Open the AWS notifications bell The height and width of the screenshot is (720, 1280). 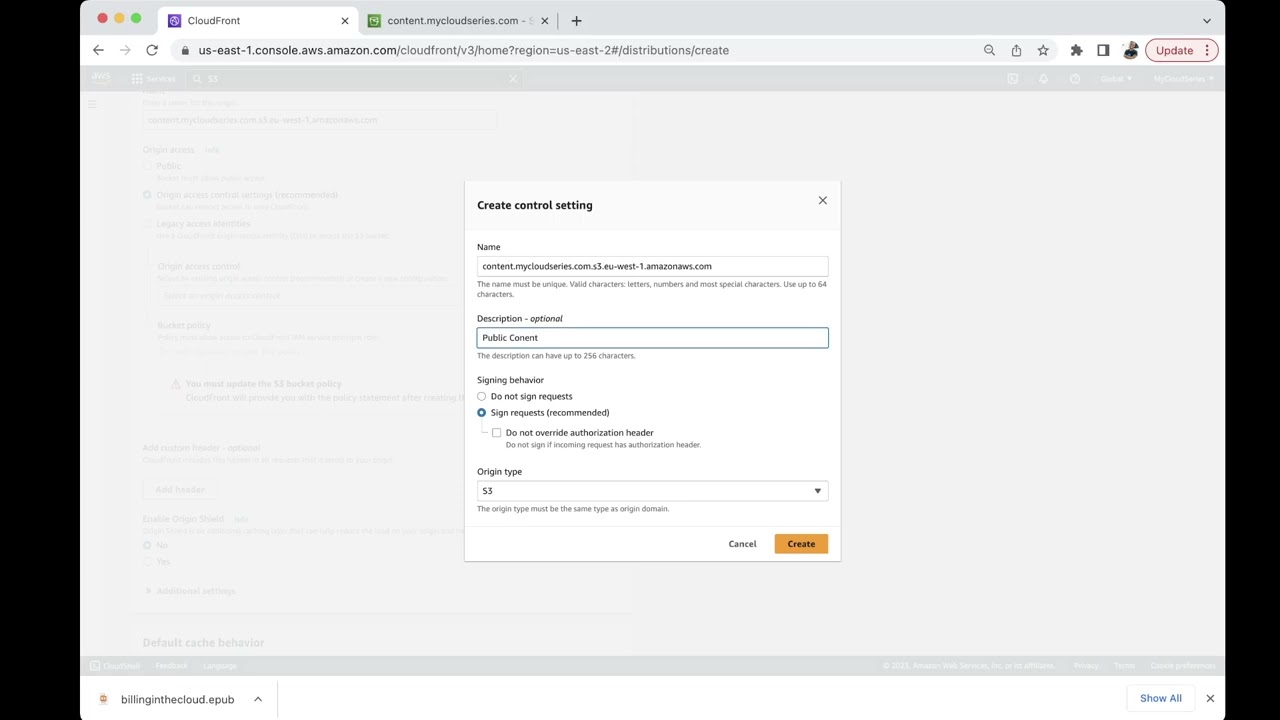(x=1043, y=78)
